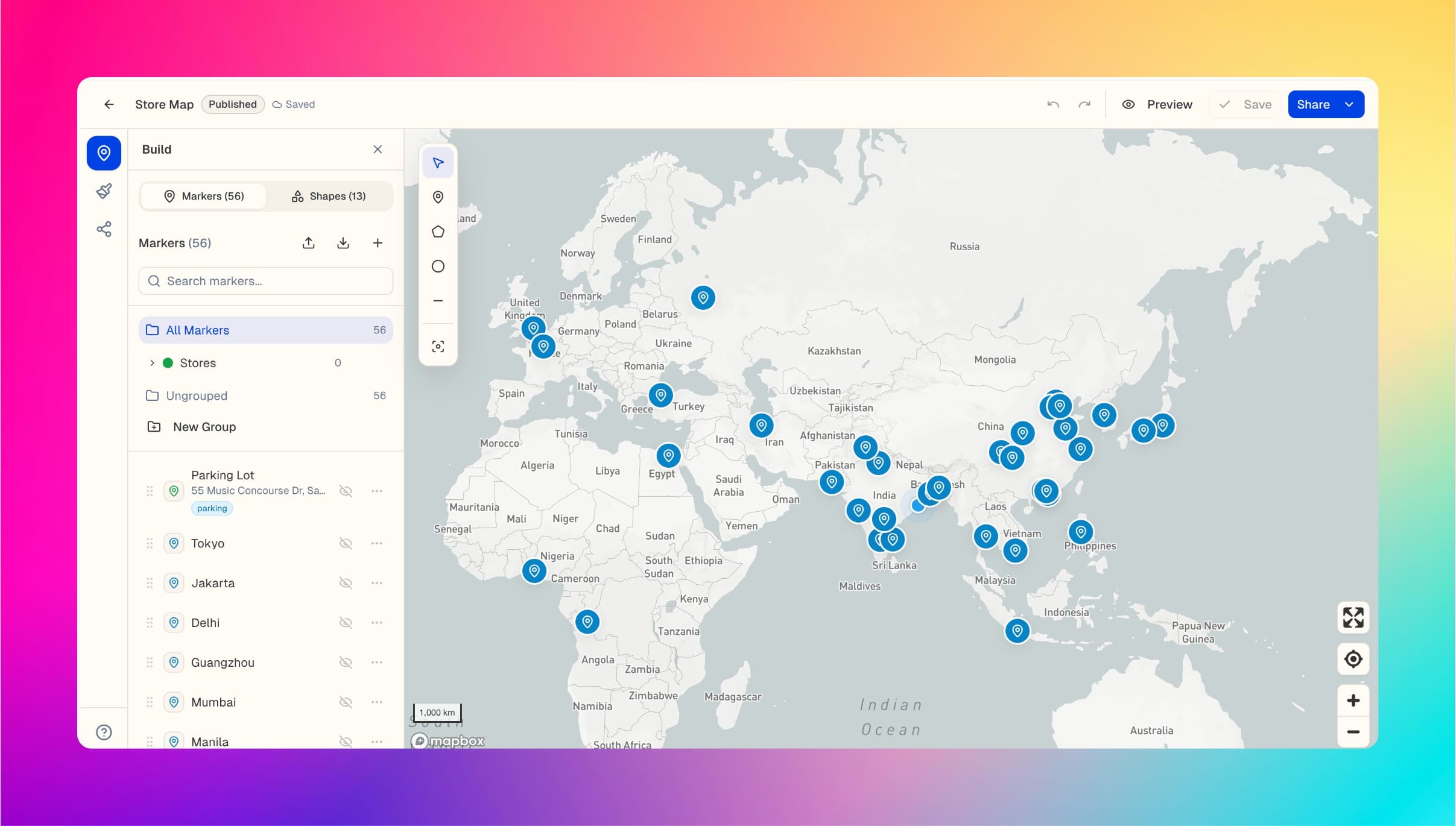Expand the Stores group
The image size is (1456, 826).
[x=152, y=362]
